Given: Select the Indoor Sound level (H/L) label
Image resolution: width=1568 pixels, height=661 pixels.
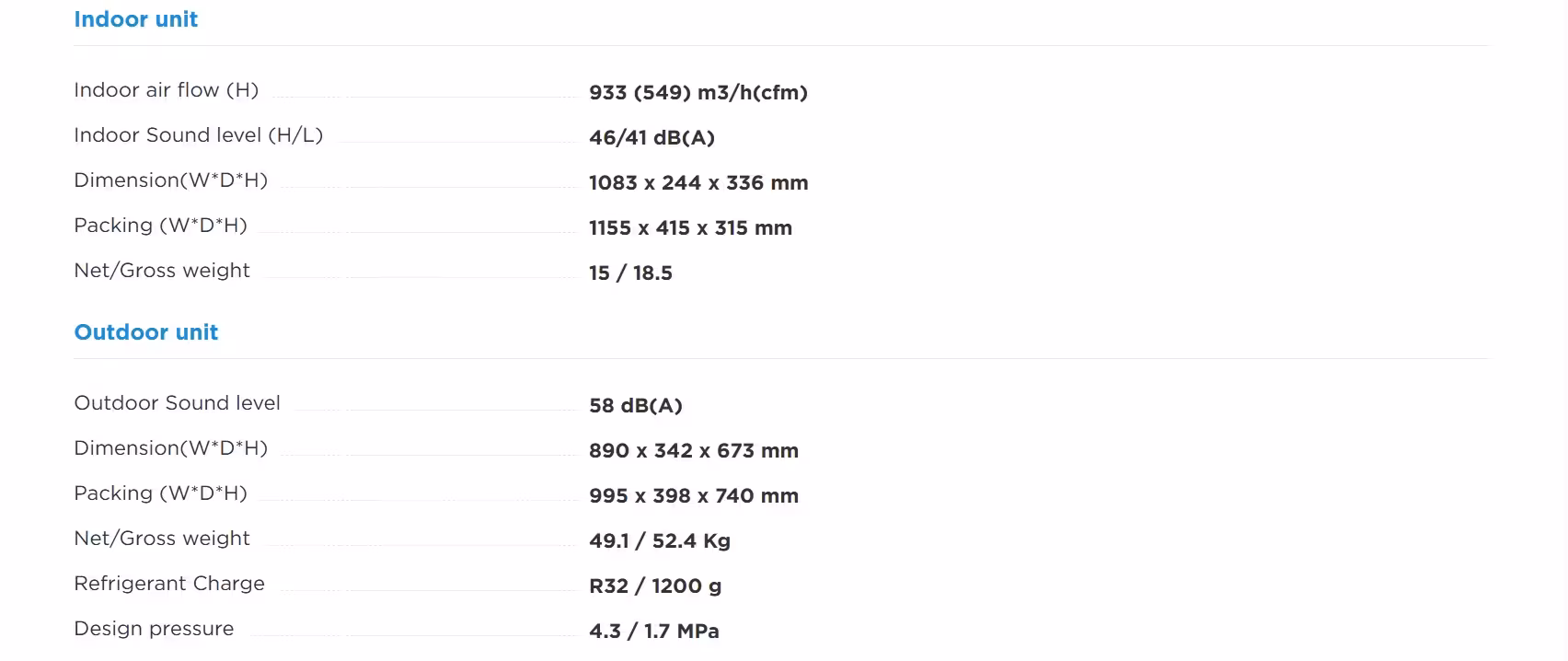Looking at the screenshot, I should point(198,135).
